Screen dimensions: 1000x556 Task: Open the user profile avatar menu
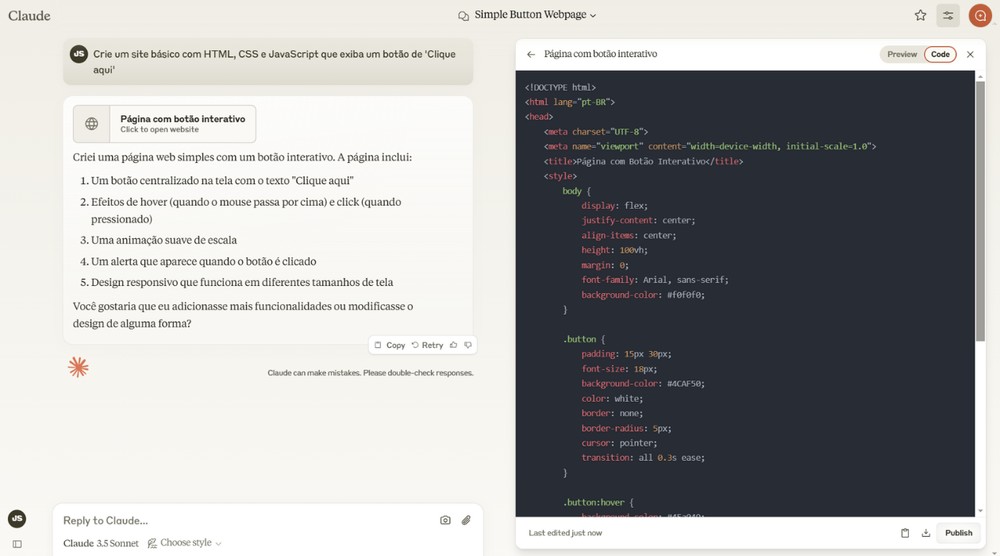(x=979, y=15)
